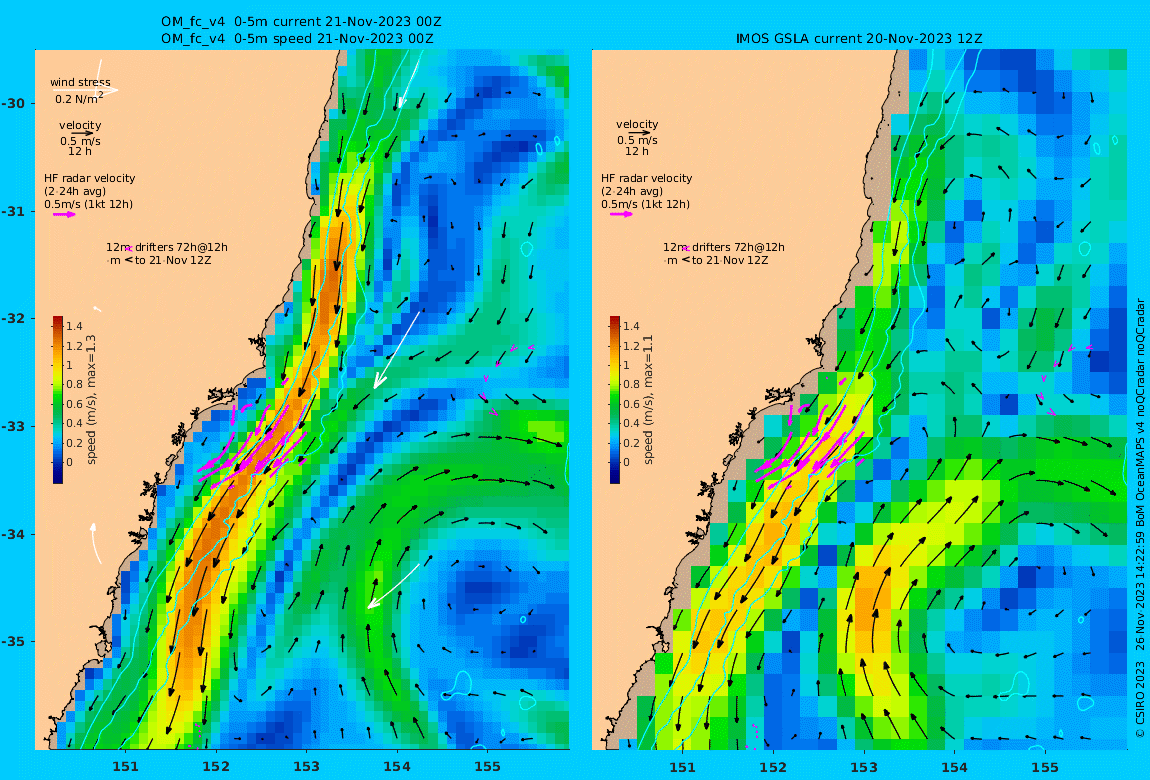Select title 'OM_fc_v4 0-5m speed 21-Nov-2023 00Z'
The width and height of the screenshot is (1150, 780).
[297, 38]
